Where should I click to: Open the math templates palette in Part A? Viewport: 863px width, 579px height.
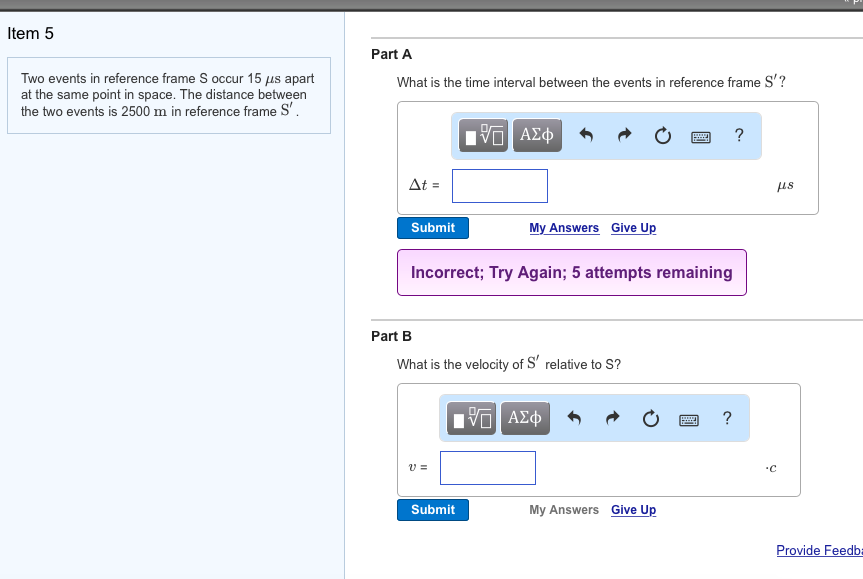pos(481,135)
